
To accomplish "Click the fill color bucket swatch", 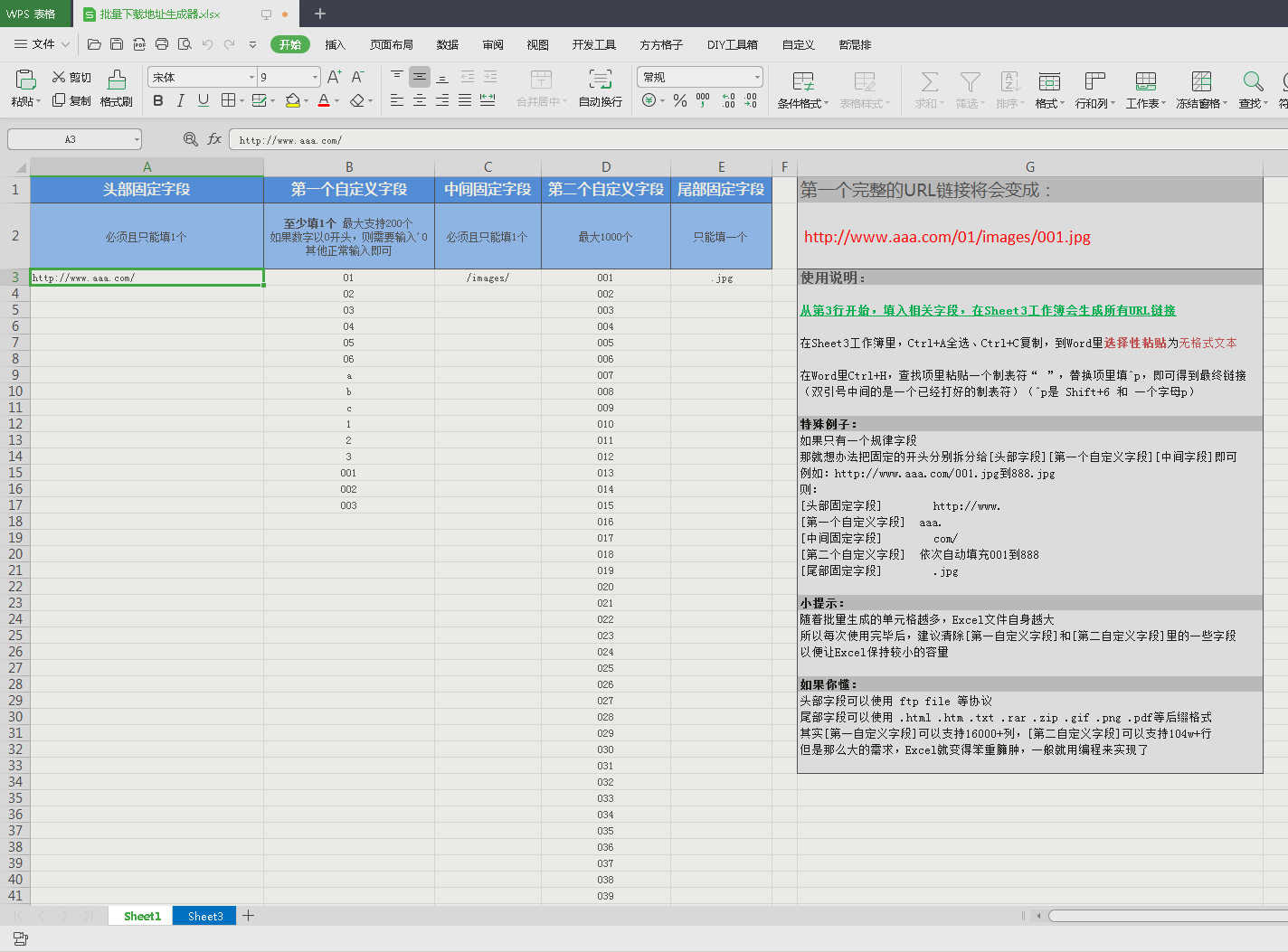I will pos(292,100).
